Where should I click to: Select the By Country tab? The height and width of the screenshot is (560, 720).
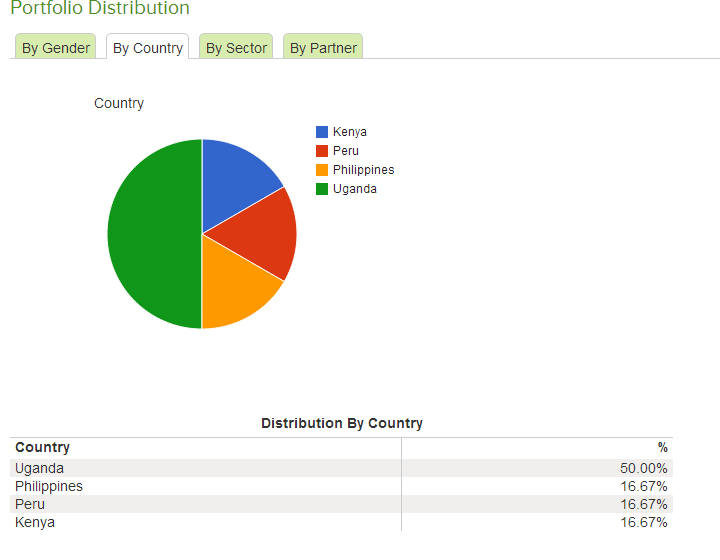pos(147,47)
